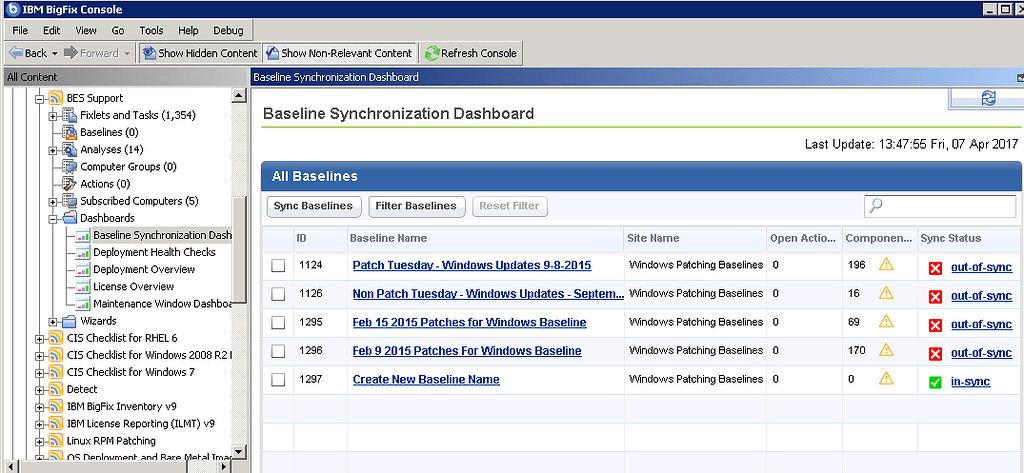Open the Go menu
Image resolution: width=1024 pixels, height=473 pixels.
[118, 30]
